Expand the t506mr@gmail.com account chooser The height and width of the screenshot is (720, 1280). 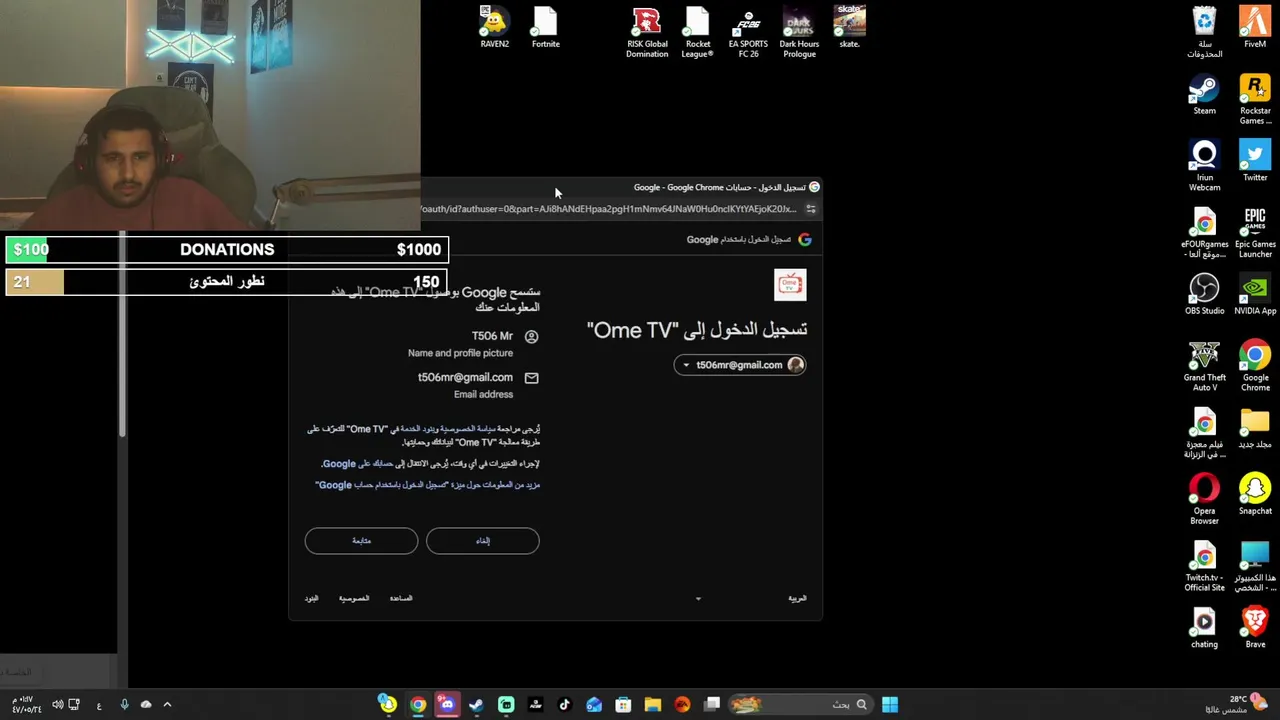740,365
